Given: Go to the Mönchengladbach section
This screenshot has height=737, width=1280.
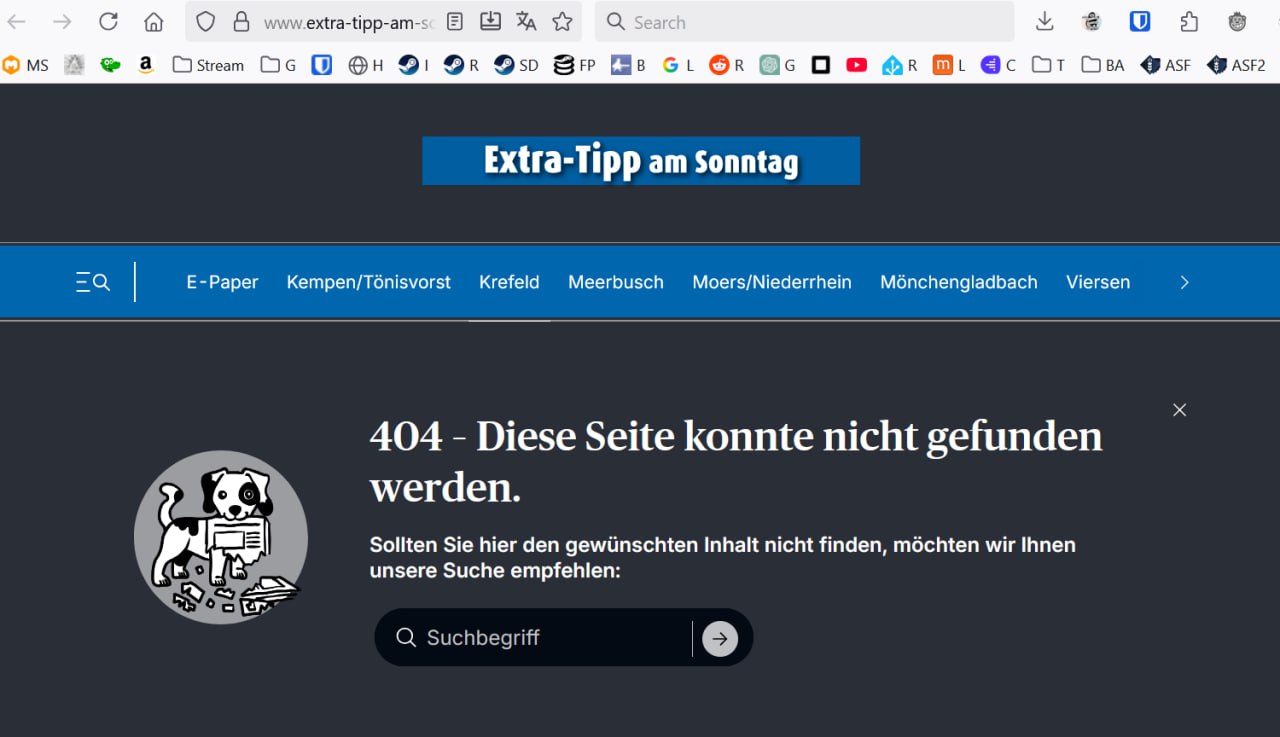Looking at the screenshot, I should (x=958, y=282).
